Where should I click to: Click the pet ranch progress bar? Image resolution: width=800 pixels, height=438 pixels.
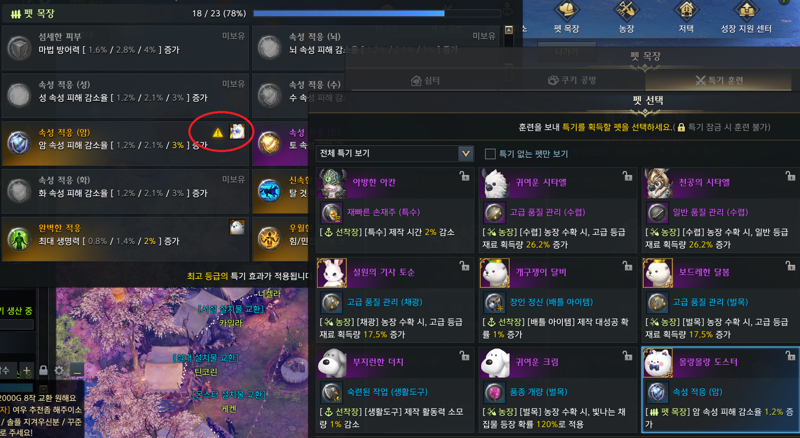tap(377, 13)
